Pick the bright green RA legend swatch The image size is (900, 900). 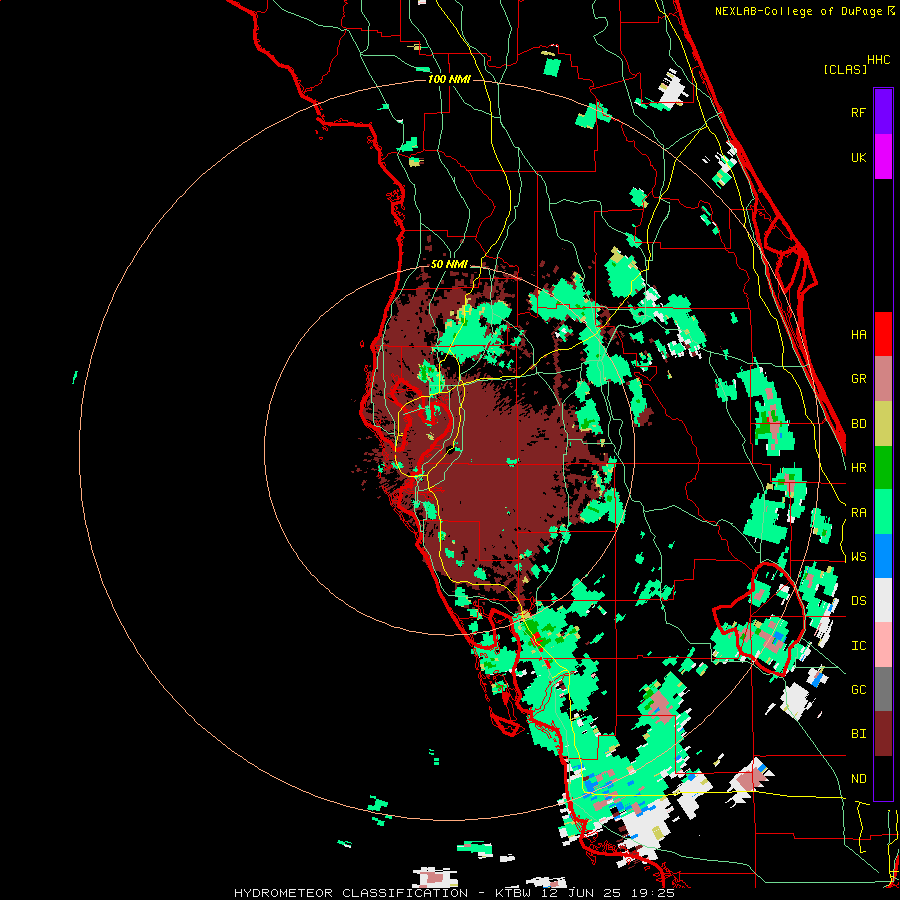tap(883, 512)
